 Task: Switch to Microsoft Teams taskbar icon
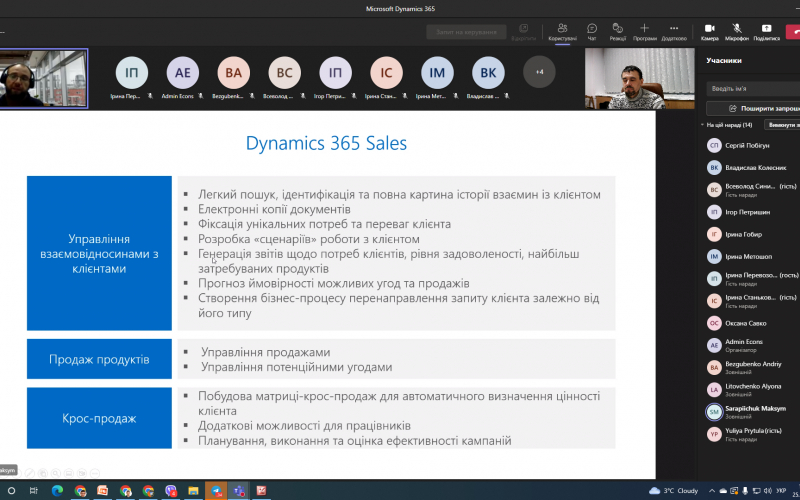[x=238, y=491]
